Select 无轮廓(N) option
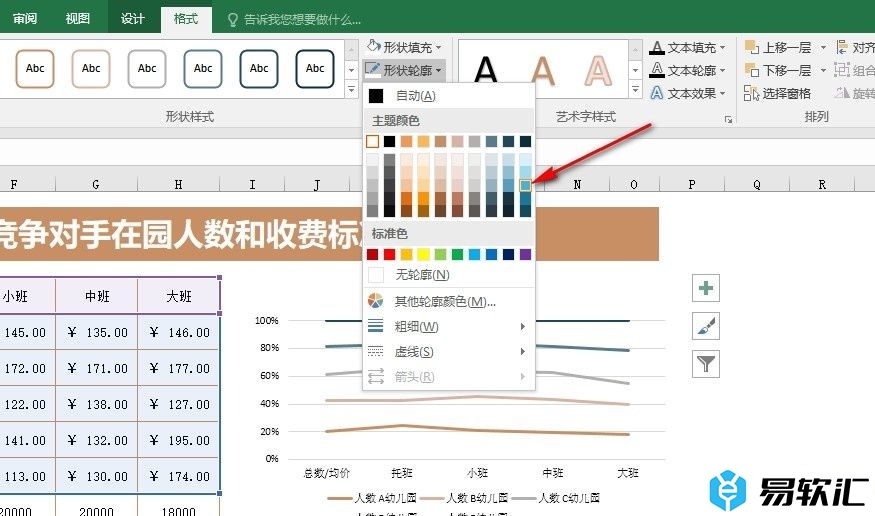Screen dimensions: 875x516 449,274
